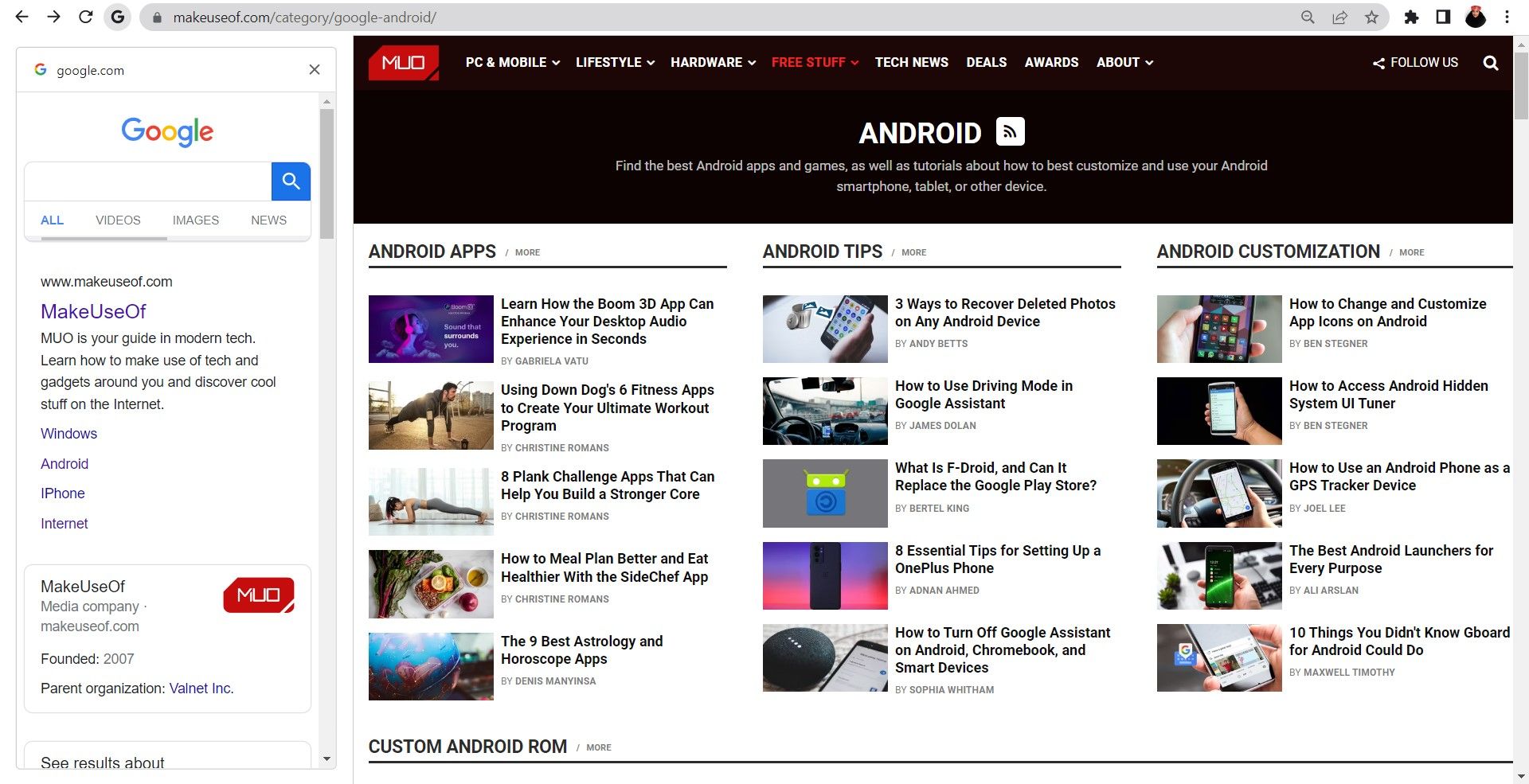This screenshot has height=784, width=1529.
Task: Expand the Lifestyle menu
Action: click(x=615, y=62)
